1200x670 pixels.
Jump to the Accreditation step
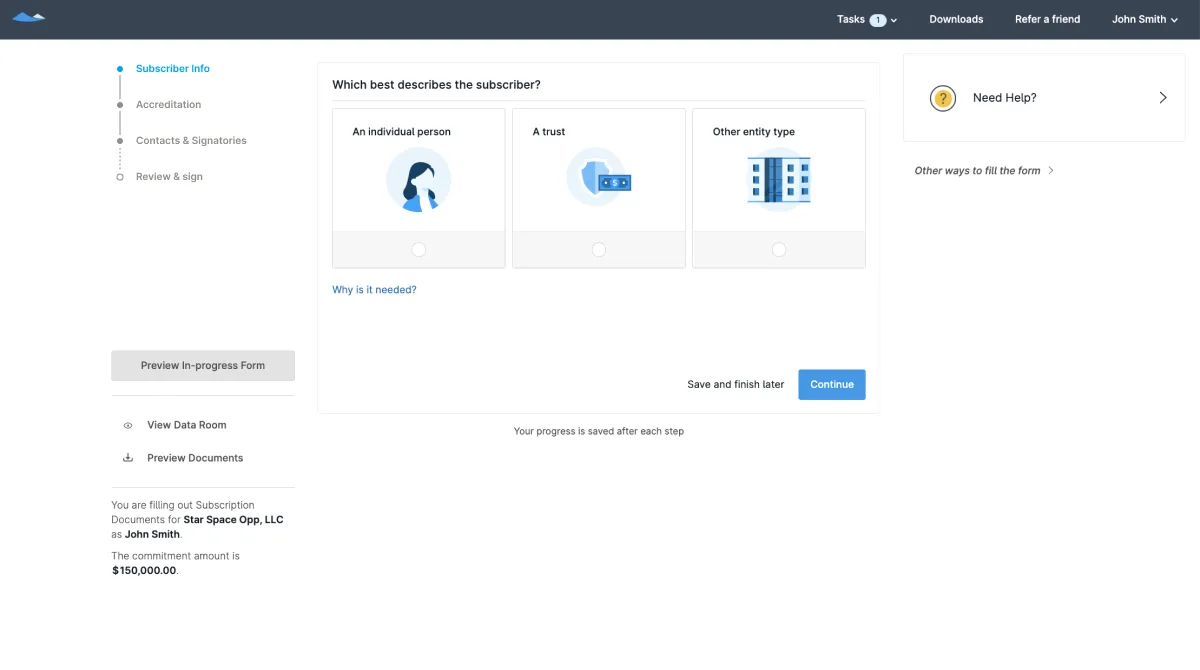[x=168, y=105]
